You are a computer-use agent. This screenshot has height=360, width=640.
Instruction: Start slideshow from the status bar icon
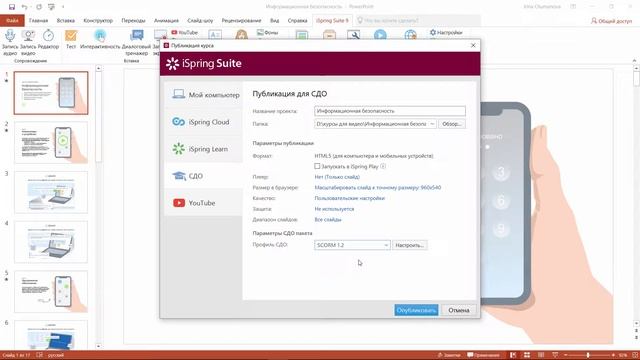click(555, 355)
